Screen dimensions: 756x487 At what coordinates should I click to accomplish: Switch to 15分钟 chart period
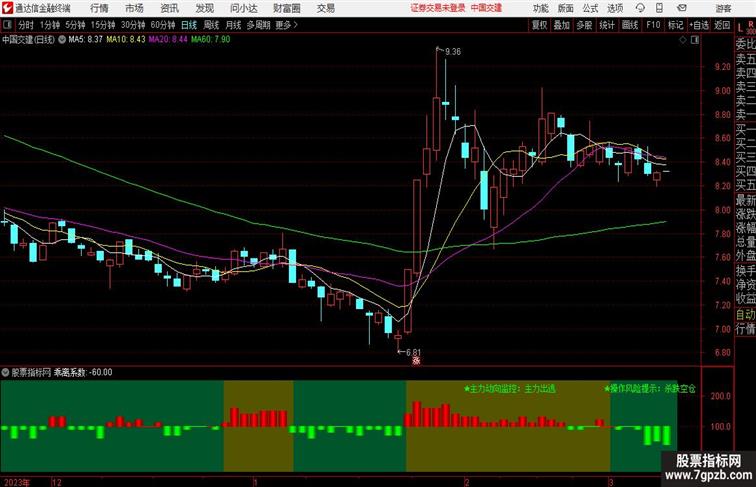click(x=103, y=25)
